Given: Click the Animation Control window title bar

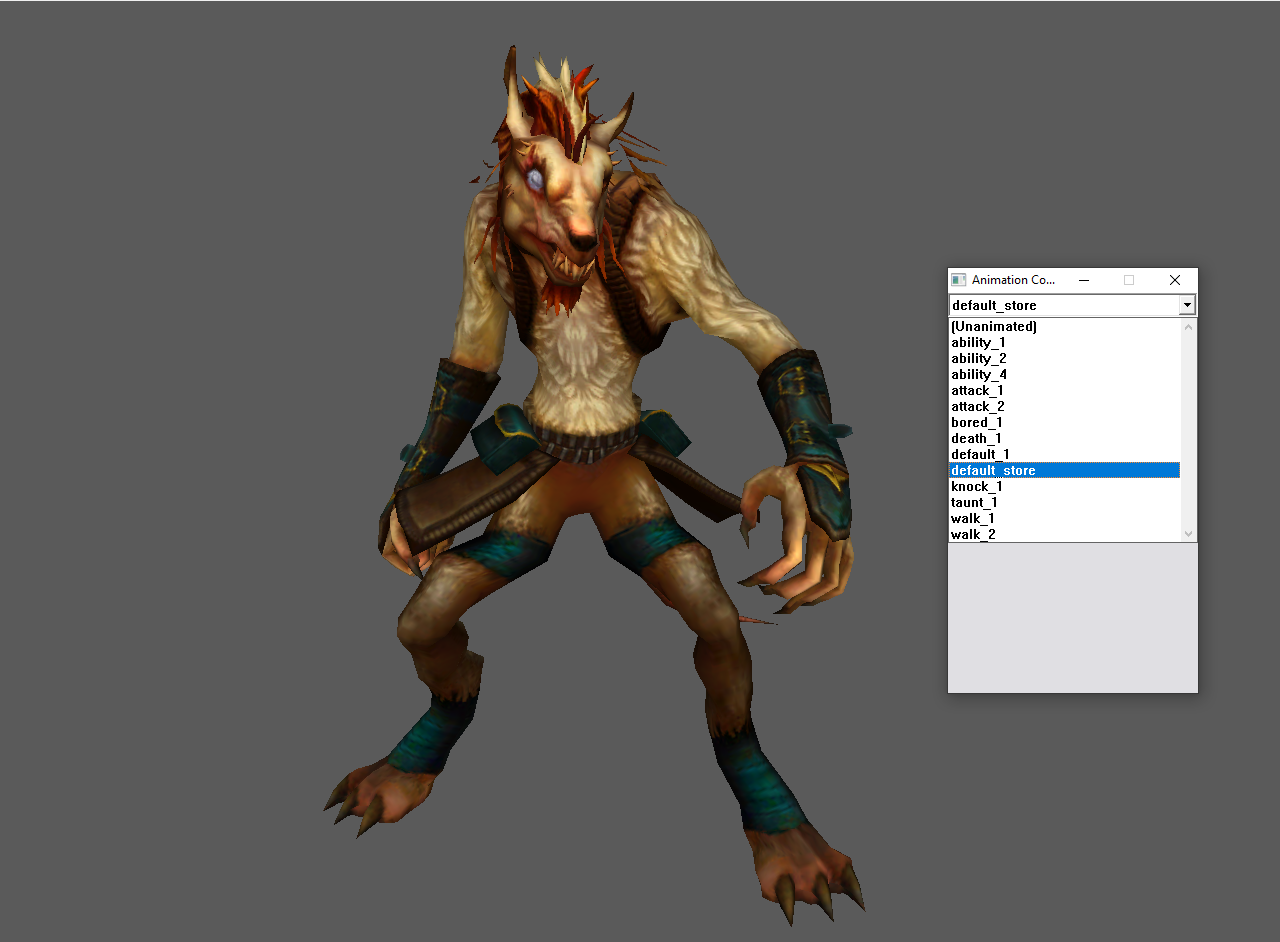Looking at the screenshot, I should click(x=1072, y=280).
